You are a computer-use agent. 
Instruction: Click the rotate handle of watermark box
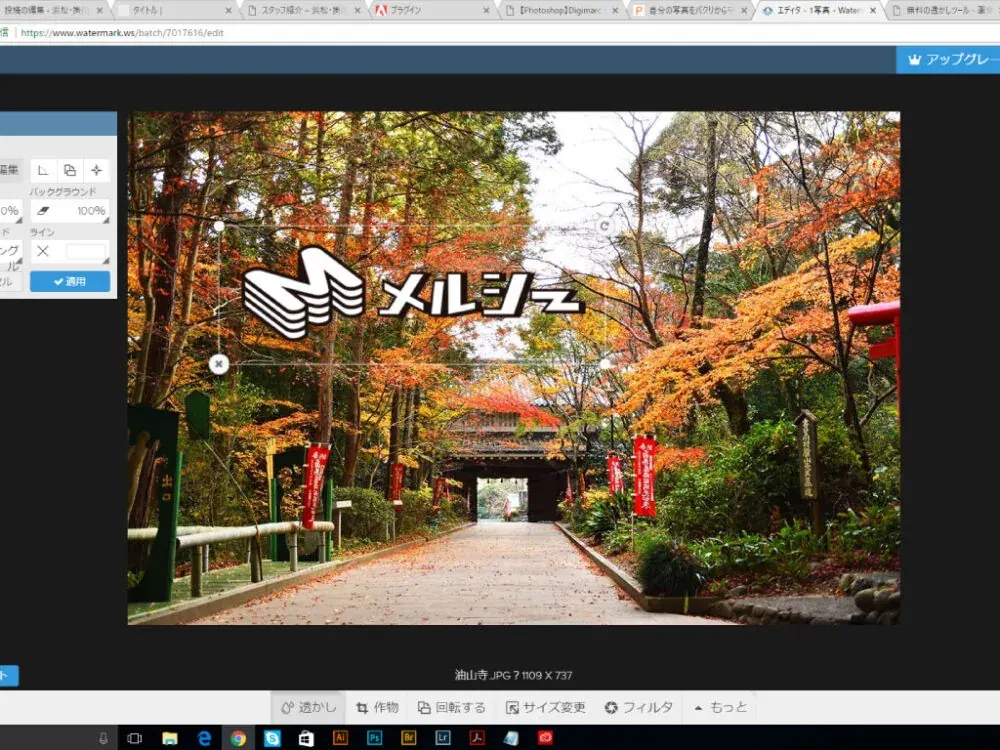[x=604, y=226]
